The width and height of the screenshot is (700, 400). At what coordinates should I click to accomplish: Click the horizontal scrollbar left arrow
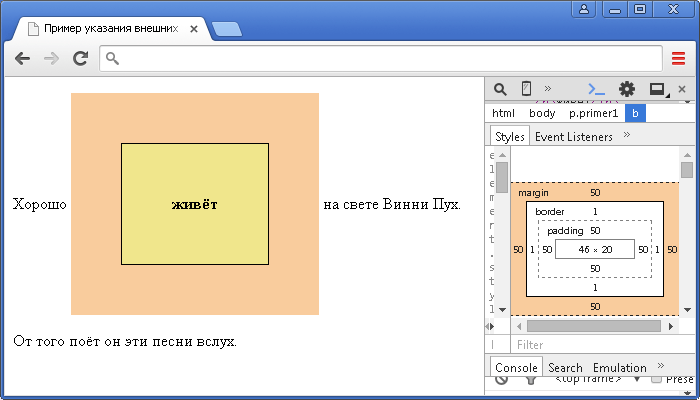pos(519,326)
